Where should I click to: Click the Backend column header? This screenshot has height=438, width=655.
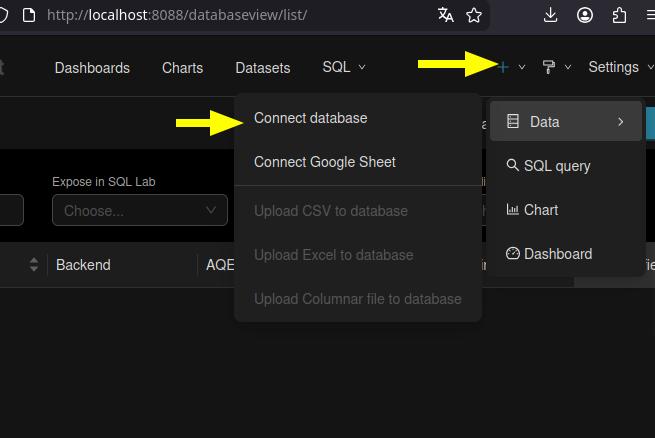(83, 265)
